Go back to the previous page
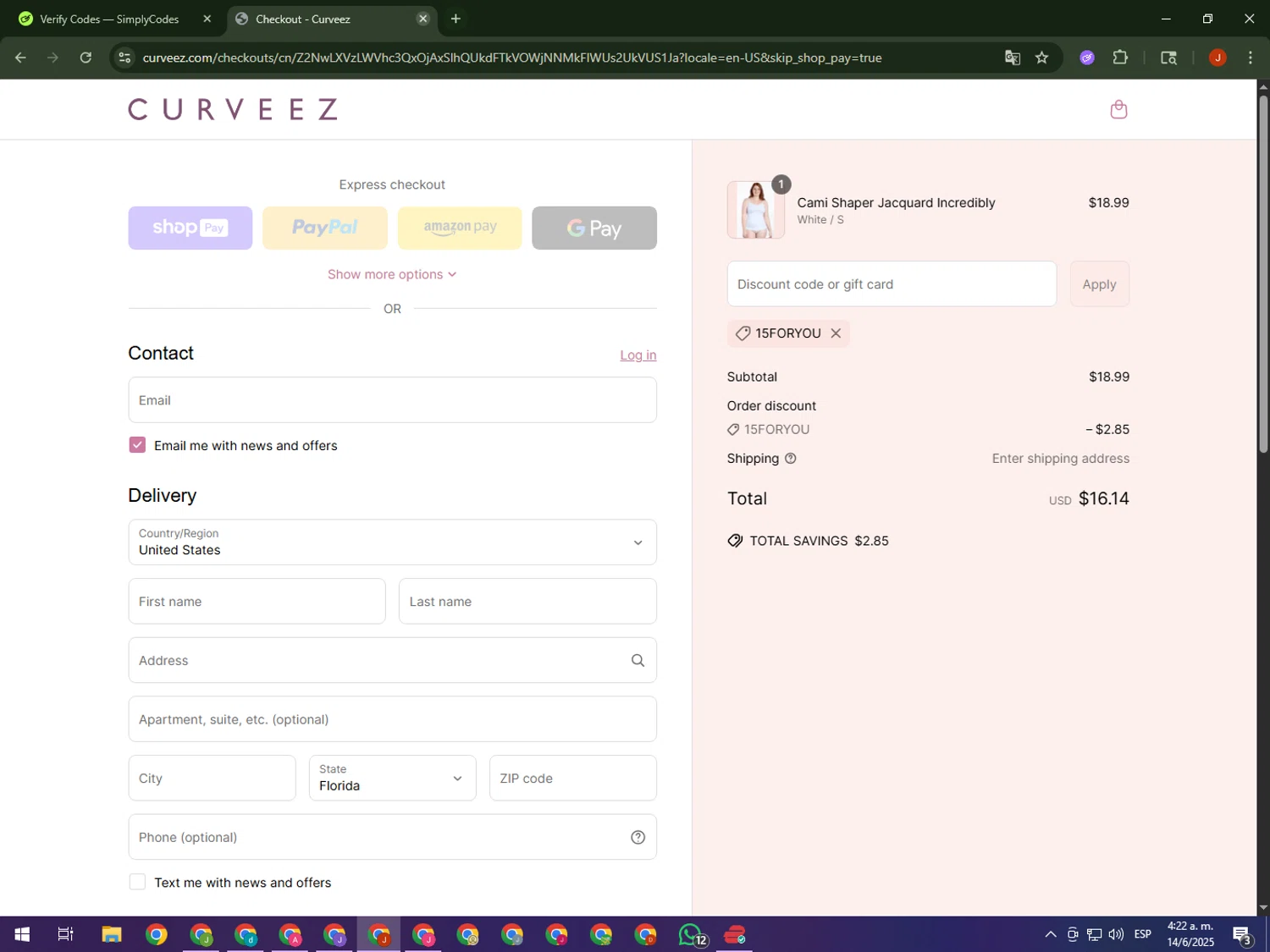The height and width of the screenshot is (952, 1270). [x=20, y=58]
